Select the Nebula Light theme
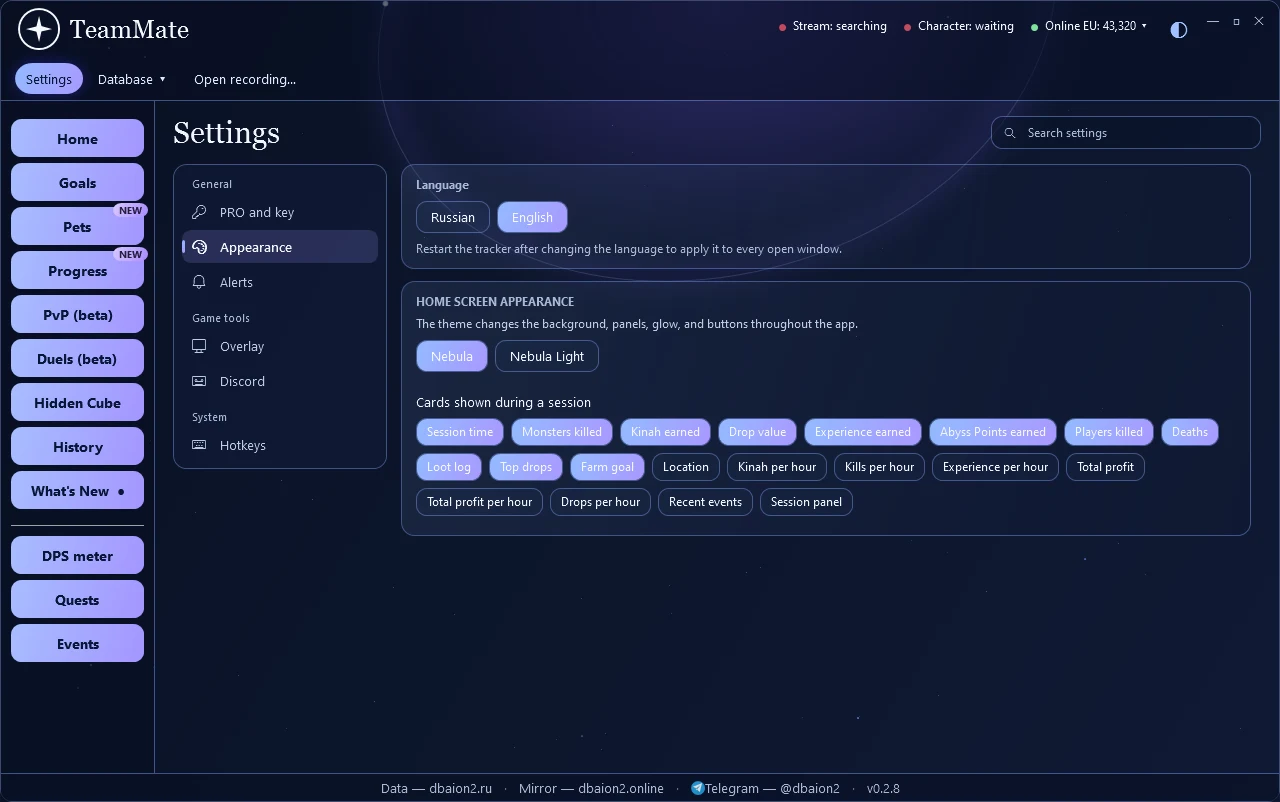 [x=547, y=356]
